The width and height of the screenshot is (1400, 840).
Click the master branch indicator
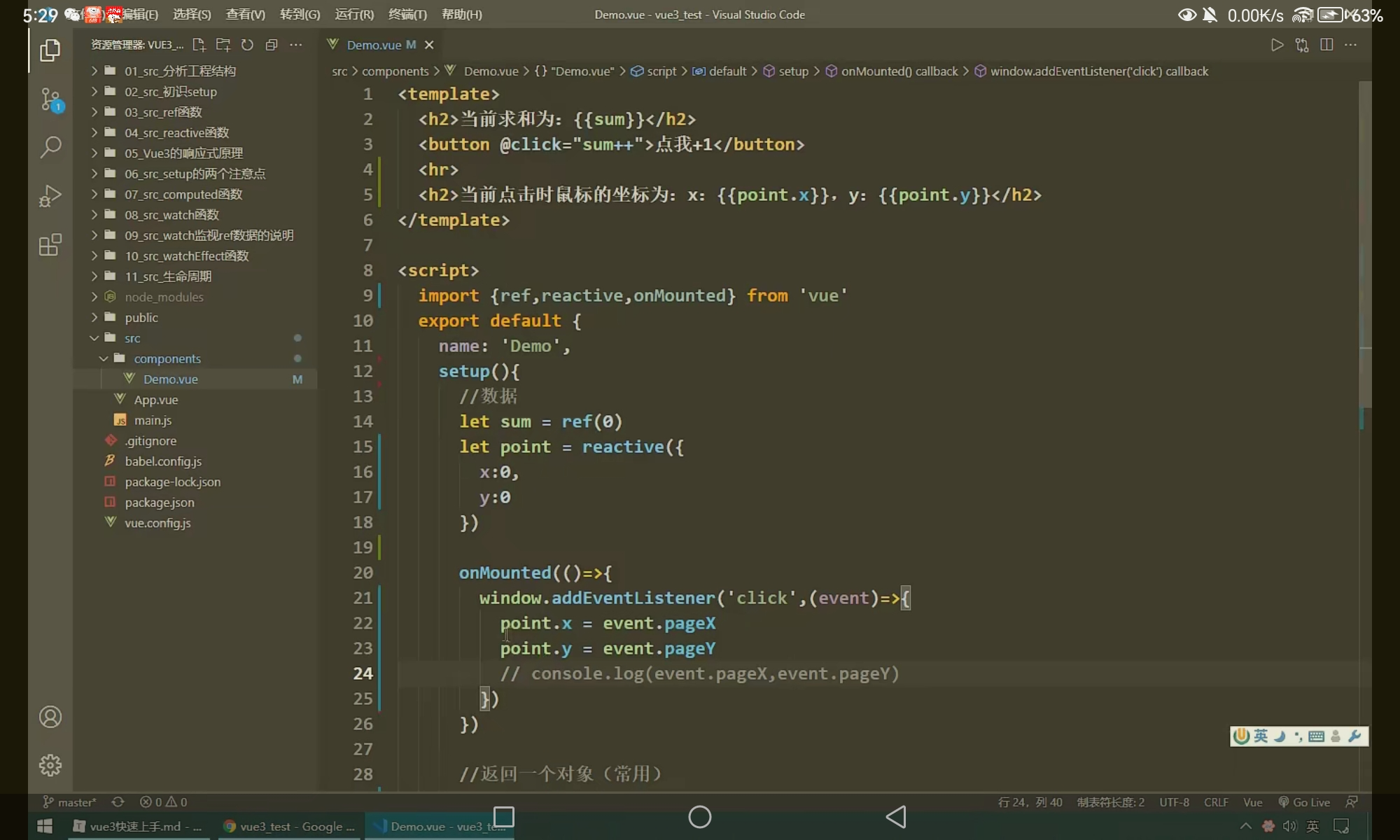tap(70, 802)
